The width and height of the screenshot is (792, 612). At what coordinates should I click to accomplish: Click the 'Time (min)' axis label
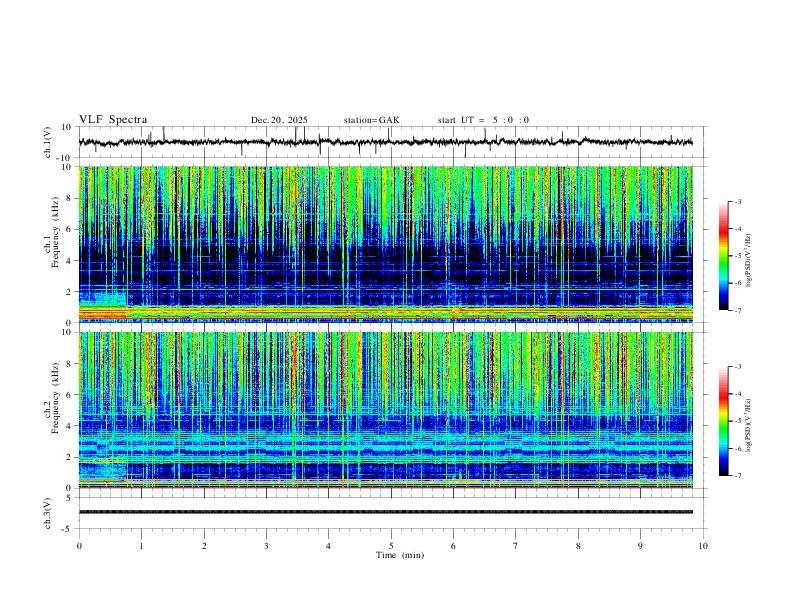(x=400, y=555)
